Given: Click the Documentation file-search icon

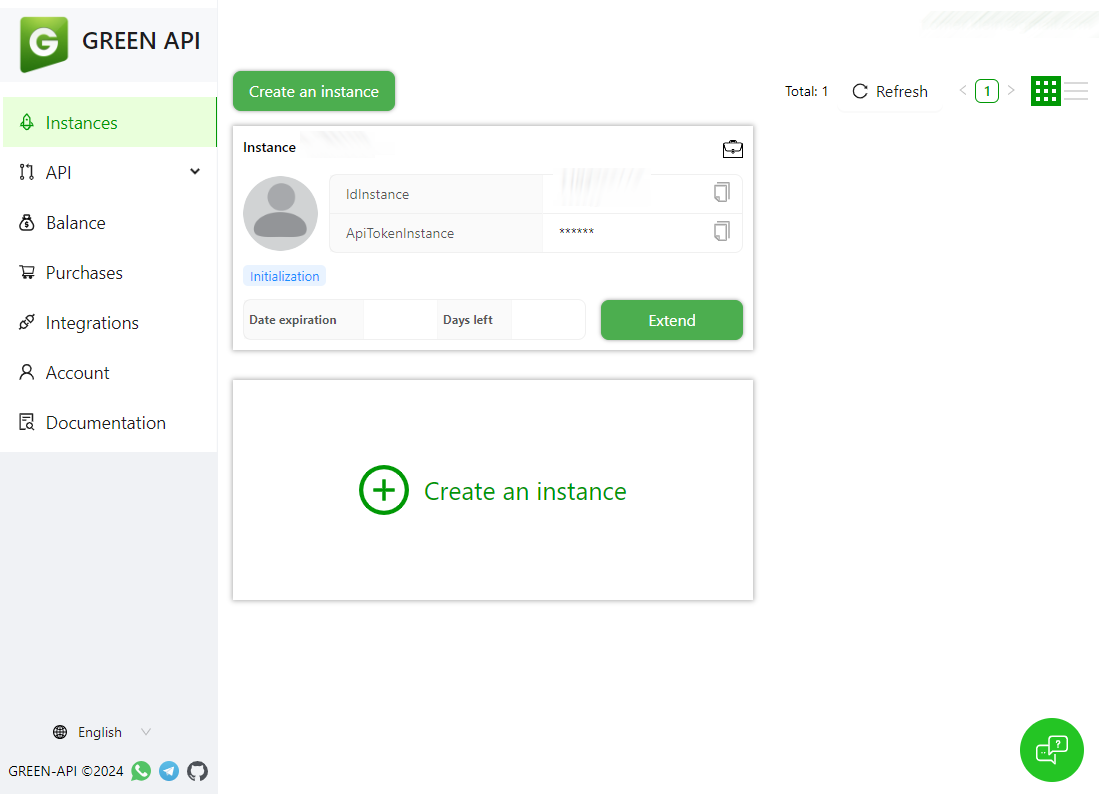Looking at the screenshot, I should tap(27, 422).
